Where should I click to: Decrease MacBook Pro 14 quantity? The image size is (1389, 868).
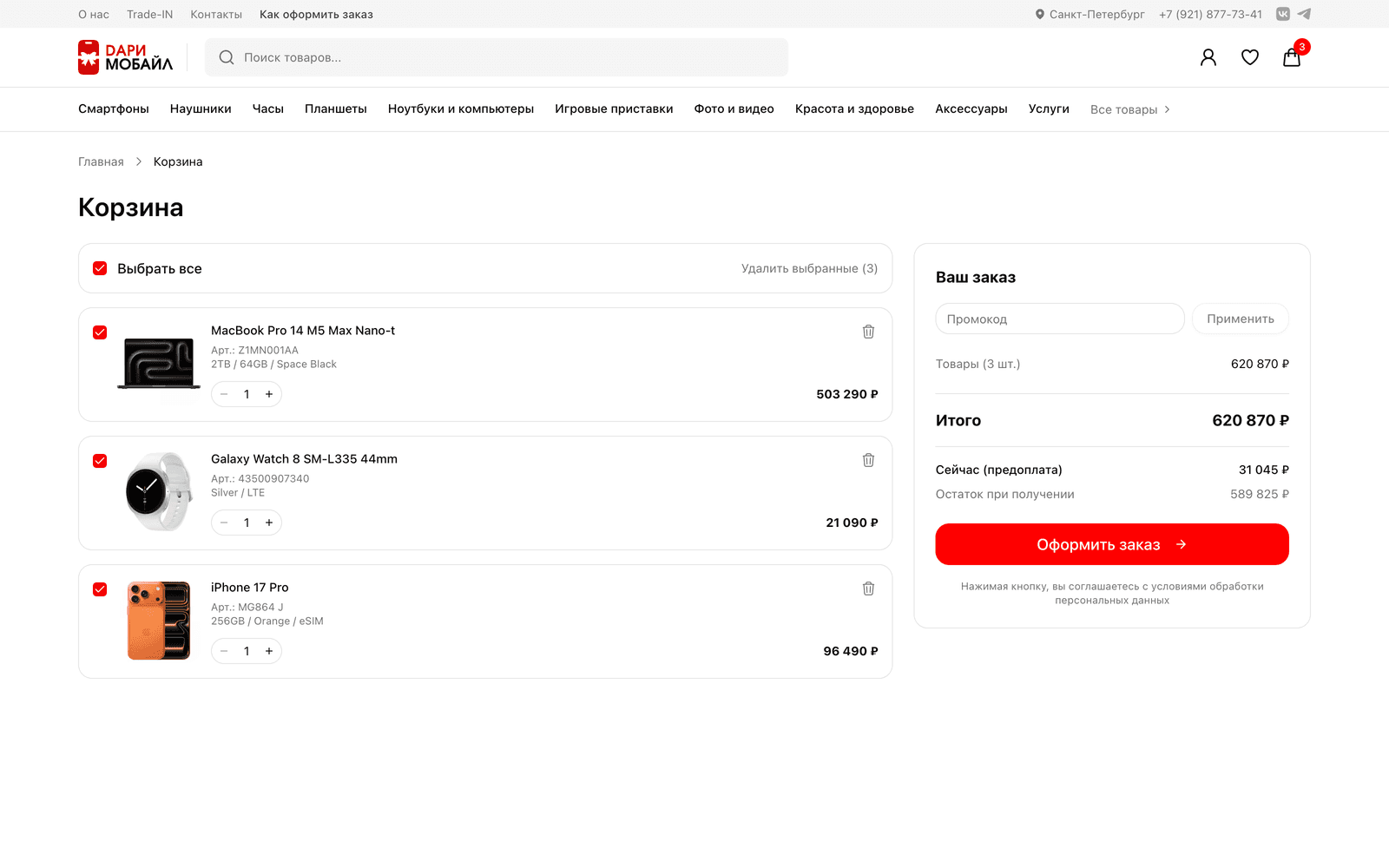(224, 394)
